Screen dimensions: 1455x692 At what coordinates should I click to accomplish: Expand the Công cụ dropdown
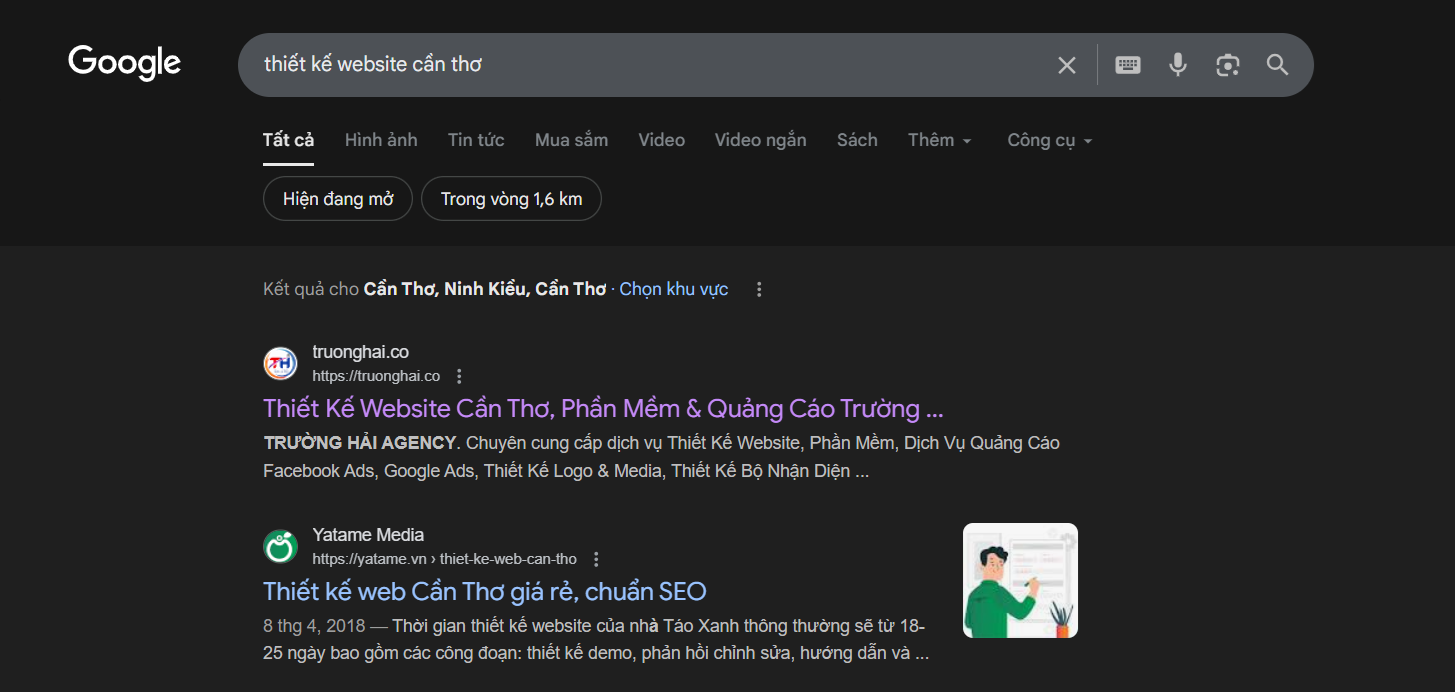[1050, 140]
